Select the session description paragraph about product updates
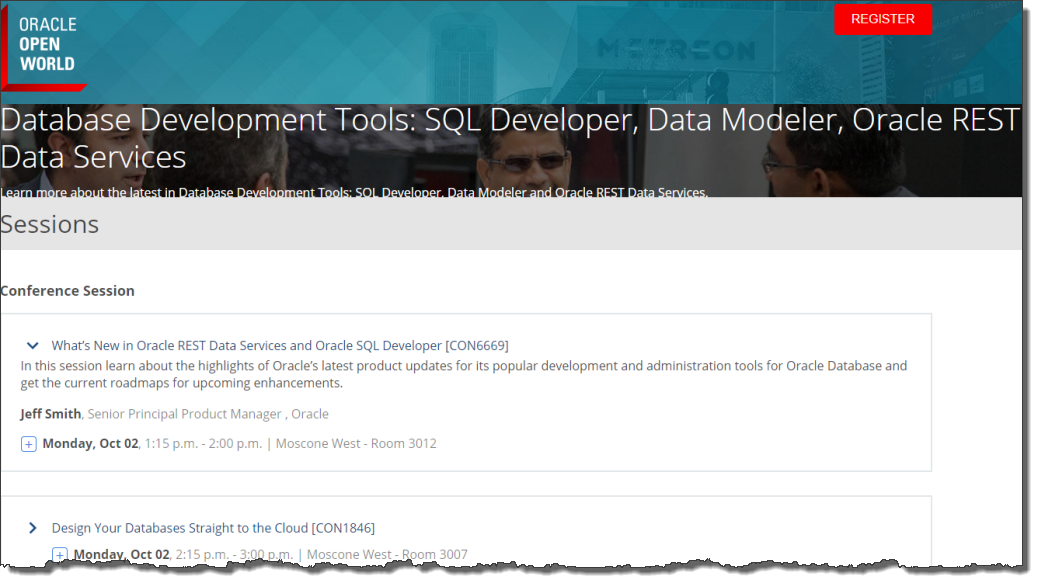This screenshot has height=583, width=1039. point(464,374)
